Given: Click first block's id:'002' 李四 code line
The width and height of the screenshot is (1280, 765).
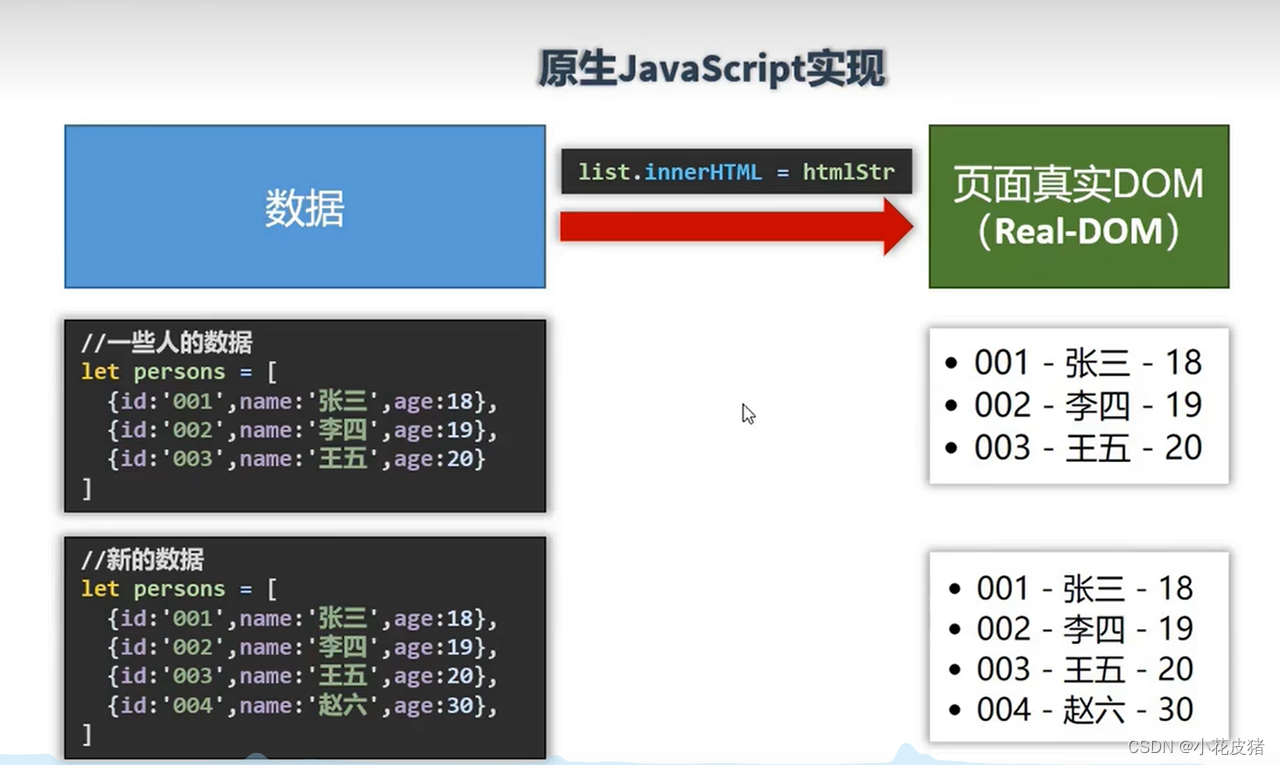Looking at the screenshot, I should click(302, 431).
